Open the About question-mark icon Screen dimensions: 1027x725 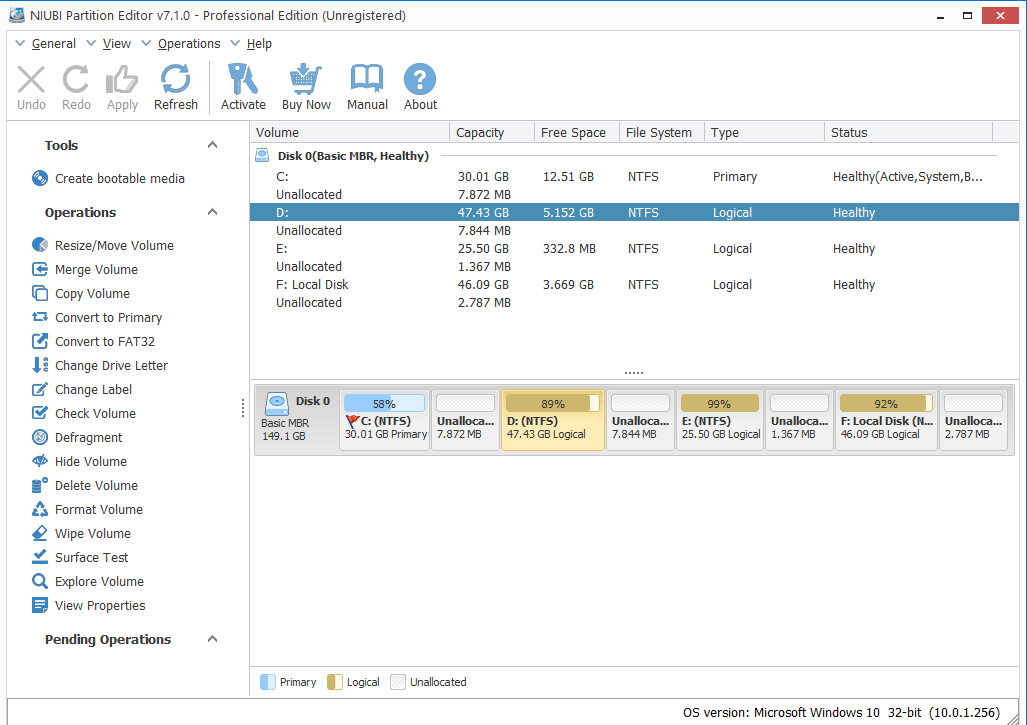[420, 79]
